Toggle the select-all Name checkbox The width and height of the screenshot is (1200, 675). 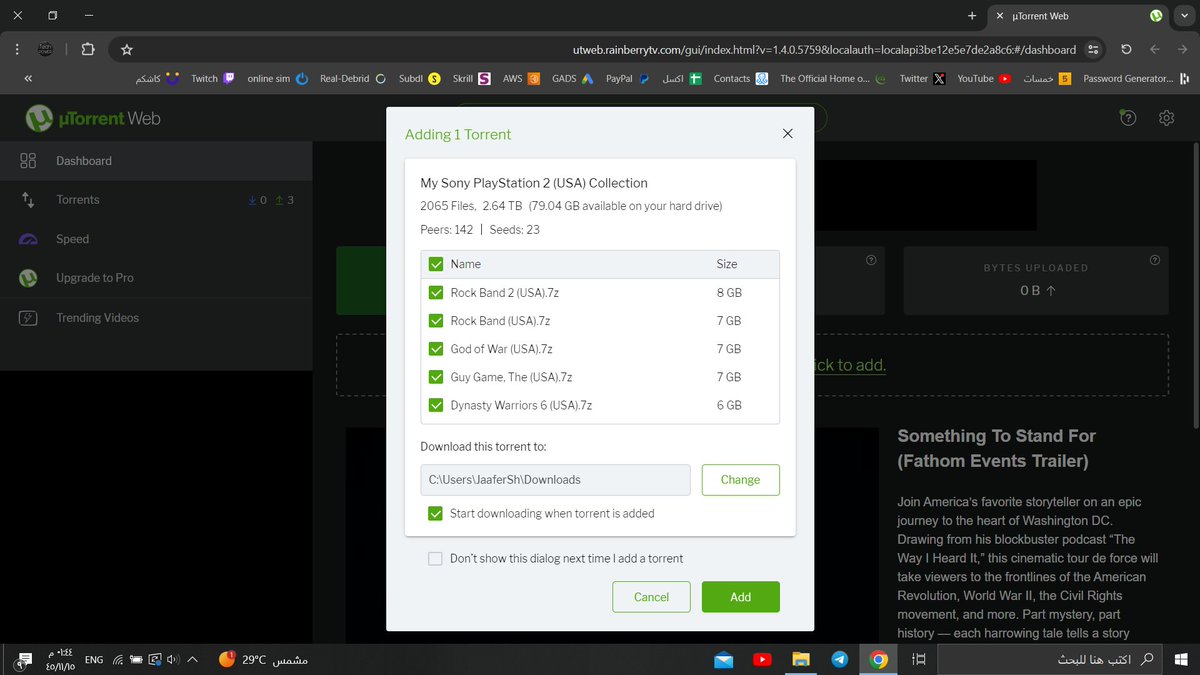pos(436,264)
